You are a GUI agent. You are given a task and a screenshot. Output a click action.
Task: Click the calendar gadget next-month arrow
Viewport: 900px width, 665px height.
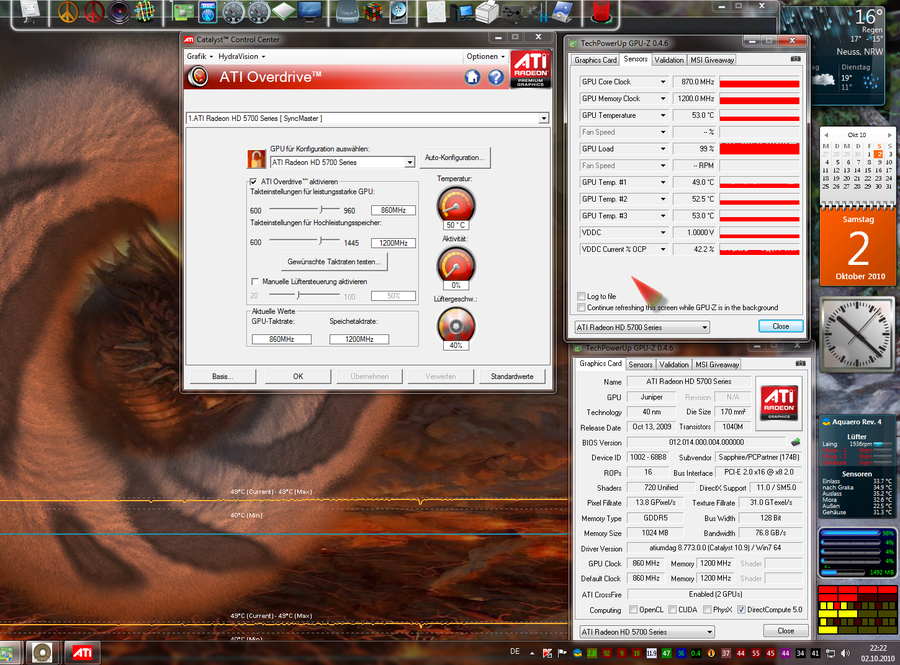[x=889, y=135]
